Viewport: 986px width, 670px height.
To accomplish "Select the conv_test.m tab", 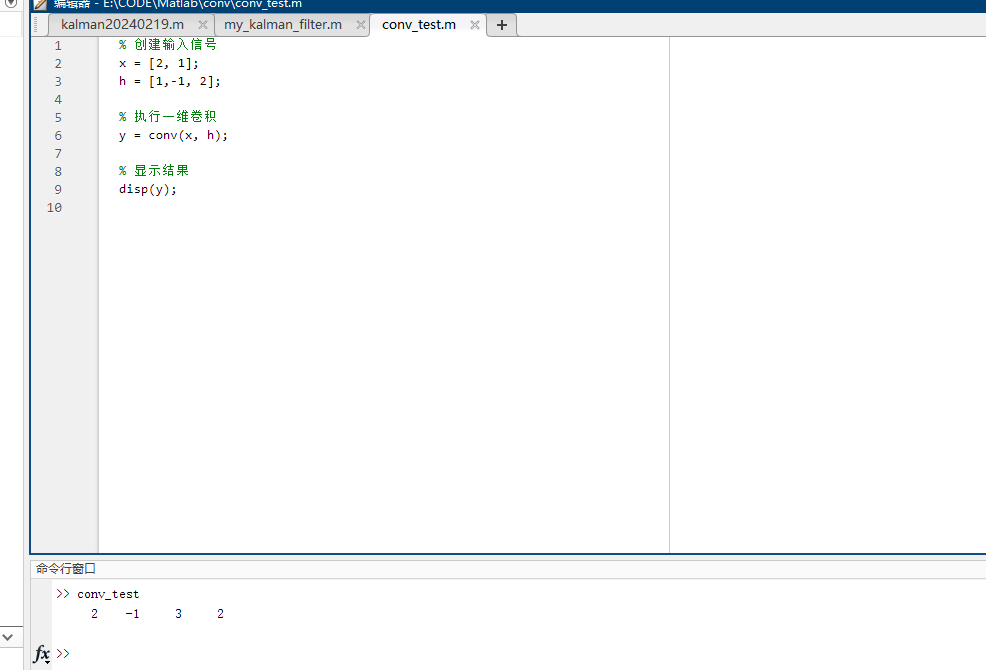I will (x=419, y=25).
